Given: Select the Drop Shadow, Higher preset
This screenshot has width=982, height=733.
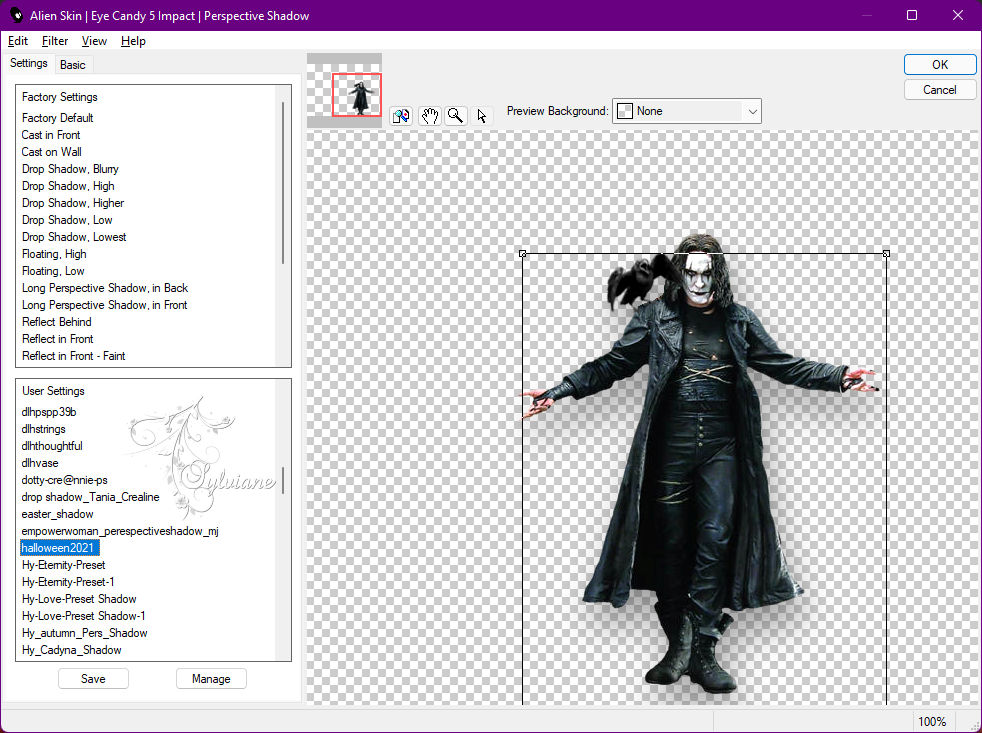Looking at the screenshot, I should [73, 202].
